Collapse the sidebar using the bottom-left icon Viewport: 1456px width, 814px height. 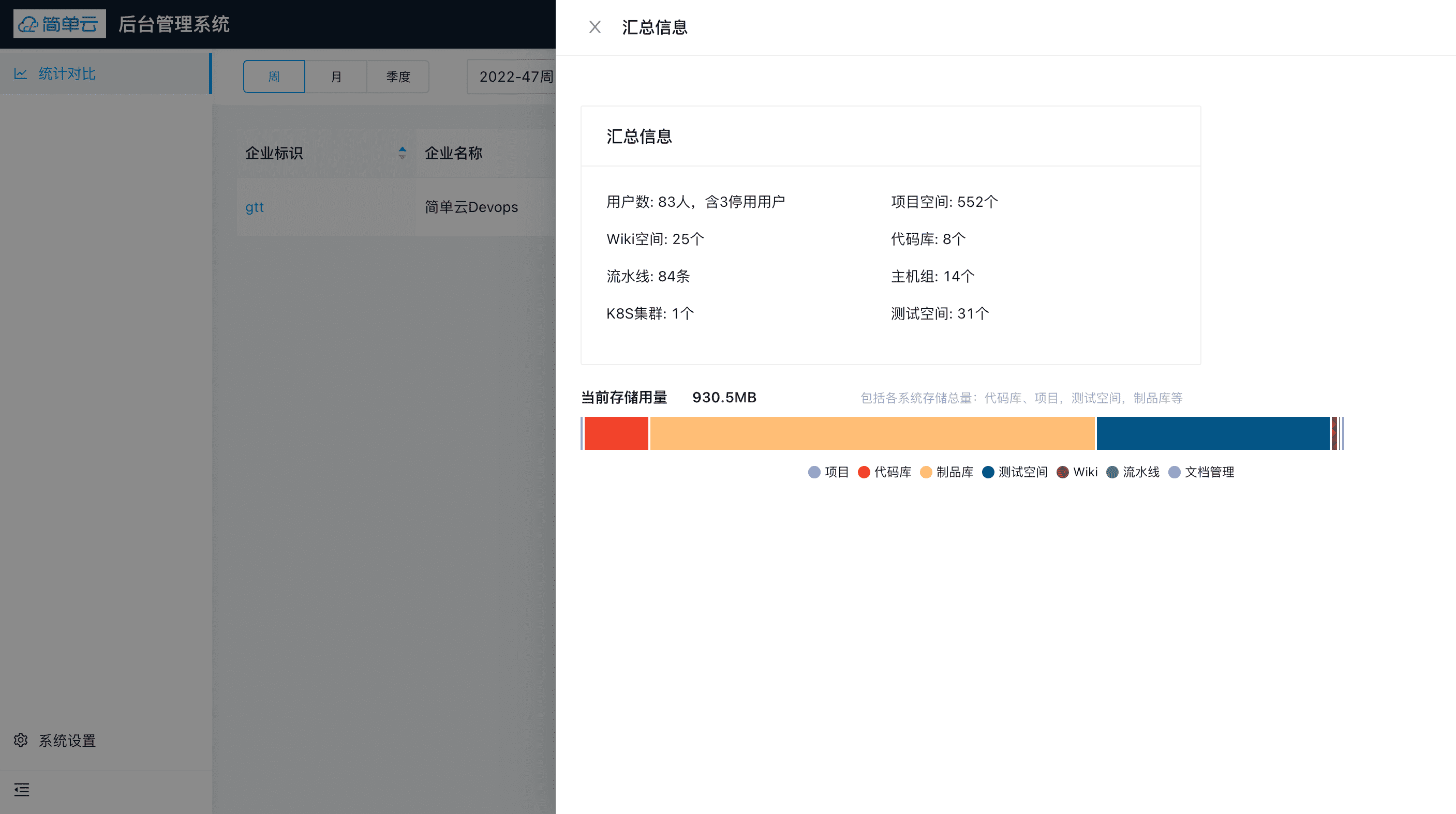pos(22,790)
